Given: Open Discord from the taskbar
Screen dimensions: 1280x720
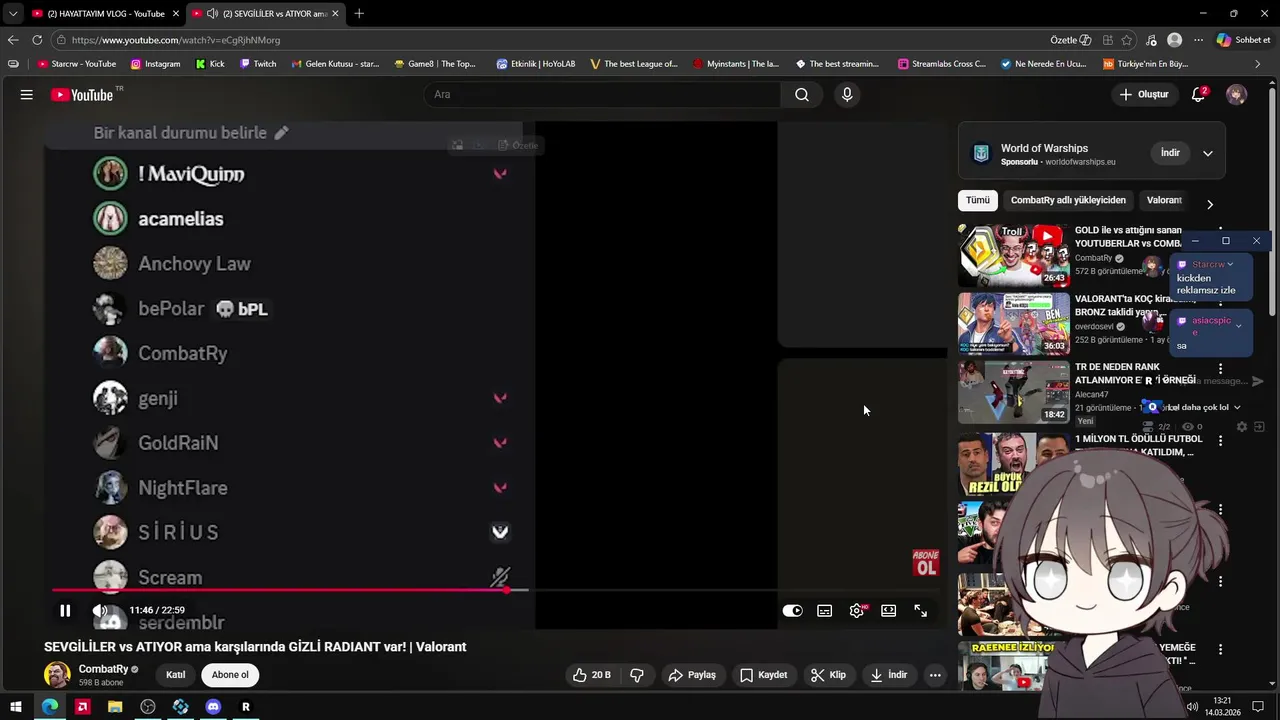Looking at the screenshot, I should point(213,707).
